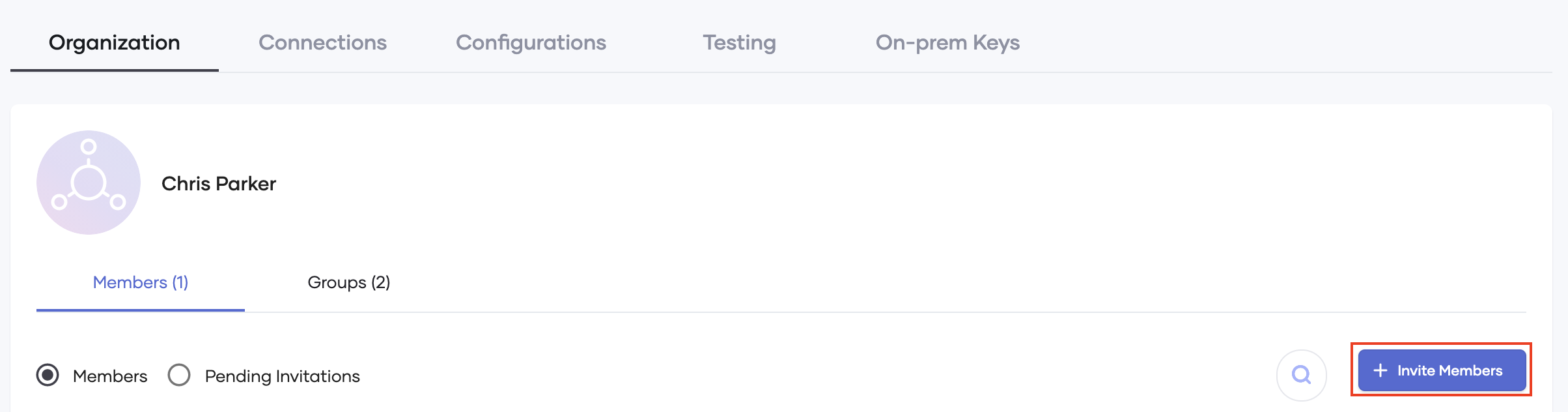Screen dimensions: 1568x412
Task: Click the dark underline below Organization tab
Action: click(115, 70)
